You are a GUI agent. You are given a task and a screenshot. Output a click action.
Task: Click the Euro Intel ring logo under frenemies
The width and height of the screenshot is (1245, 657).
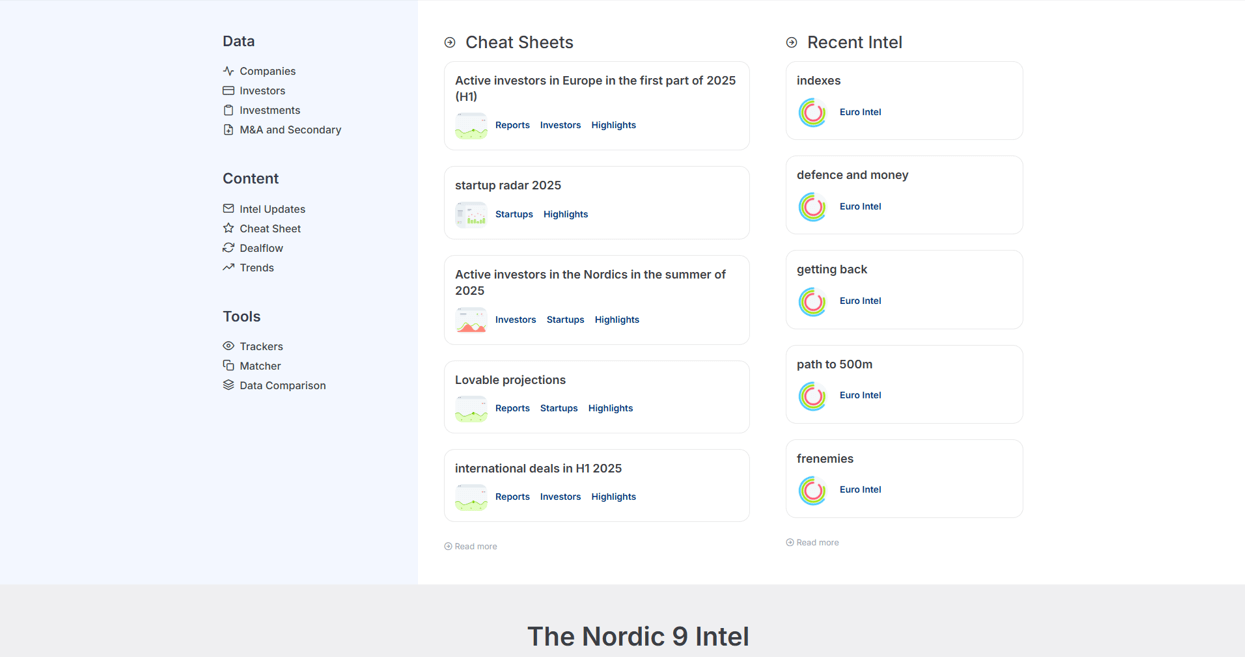(x=813, y=490)
